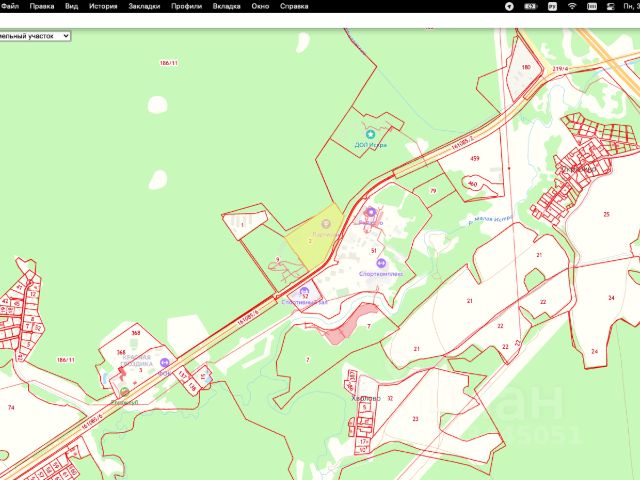
Task: Click the Спорткомплекс purple map marker
Action: tap(381, 263)
